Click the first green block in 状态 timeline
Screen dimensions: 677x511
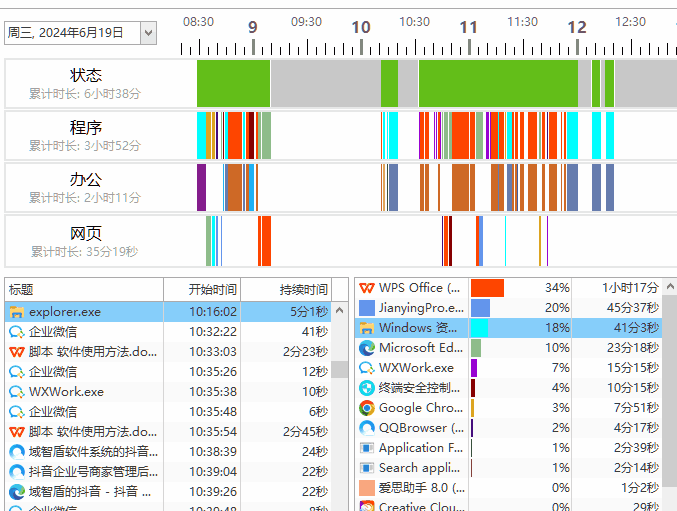[234, 83]
